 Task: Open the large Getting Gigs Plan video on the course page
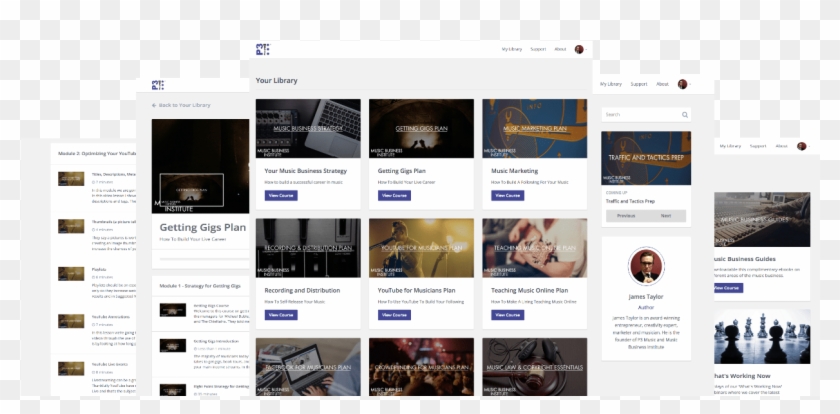[x=200, y=167]
